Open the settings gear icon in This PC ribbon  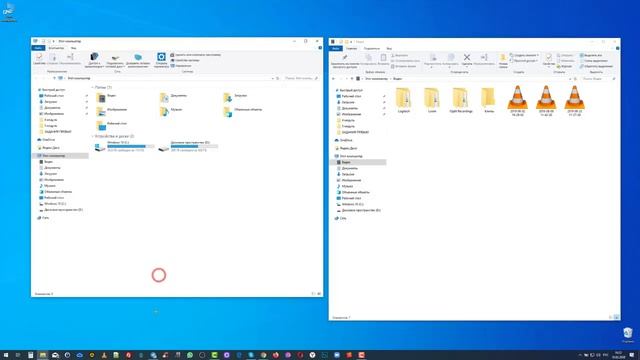[161, 57]
